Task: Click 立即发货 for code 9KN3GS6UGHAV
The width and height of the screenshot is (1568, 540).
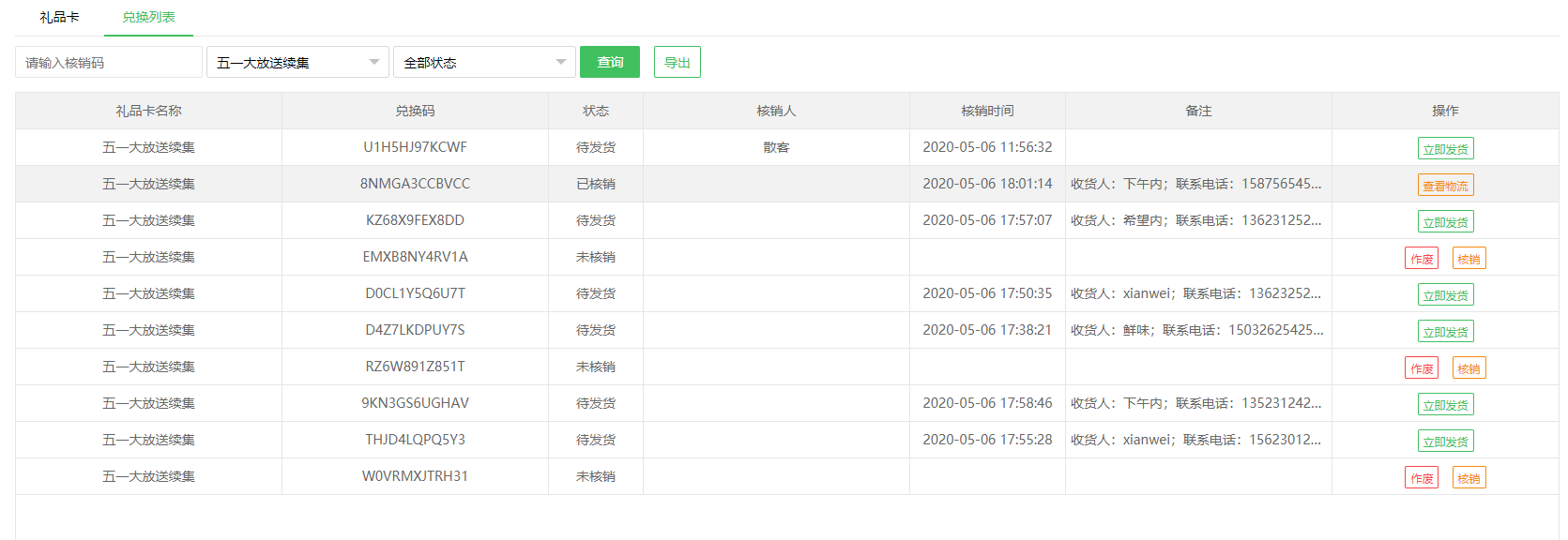Action: [x=1445, y=405]
